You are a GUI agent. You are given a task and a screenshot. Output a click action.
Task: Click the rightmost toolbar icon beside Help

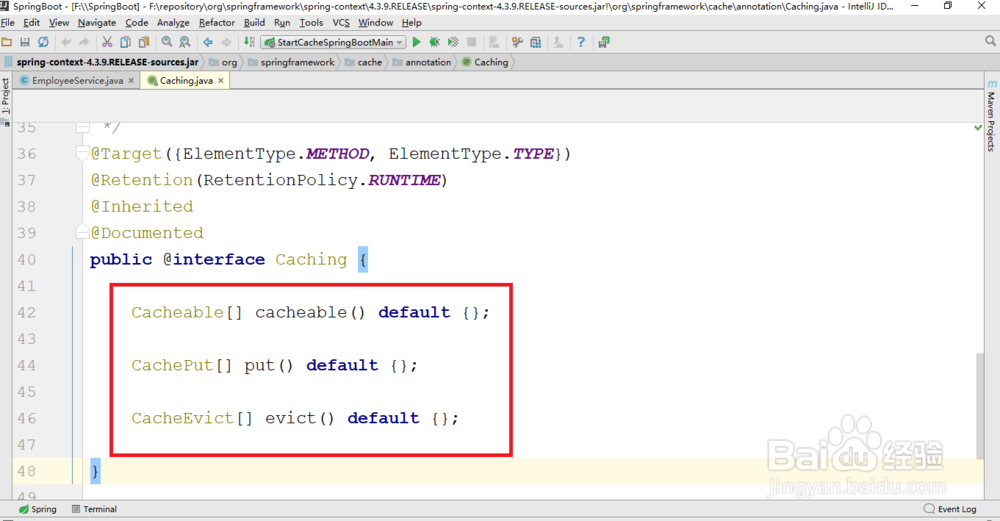pos(604,42)
